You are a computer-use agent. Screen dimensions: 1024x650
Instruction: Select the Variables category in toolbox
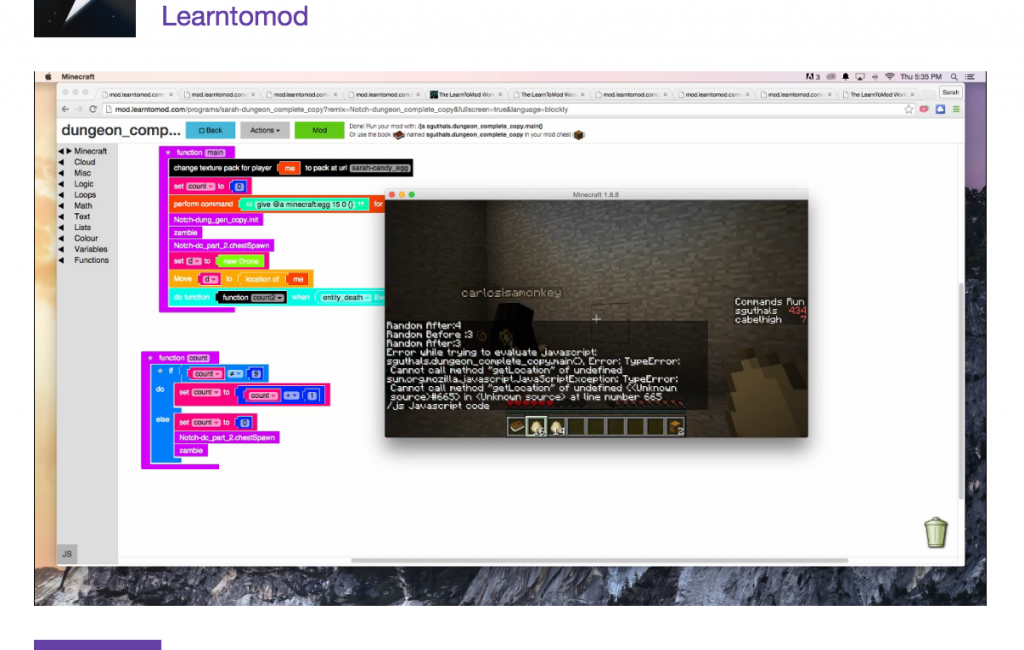pyautogui.click(x=90, y=249)
